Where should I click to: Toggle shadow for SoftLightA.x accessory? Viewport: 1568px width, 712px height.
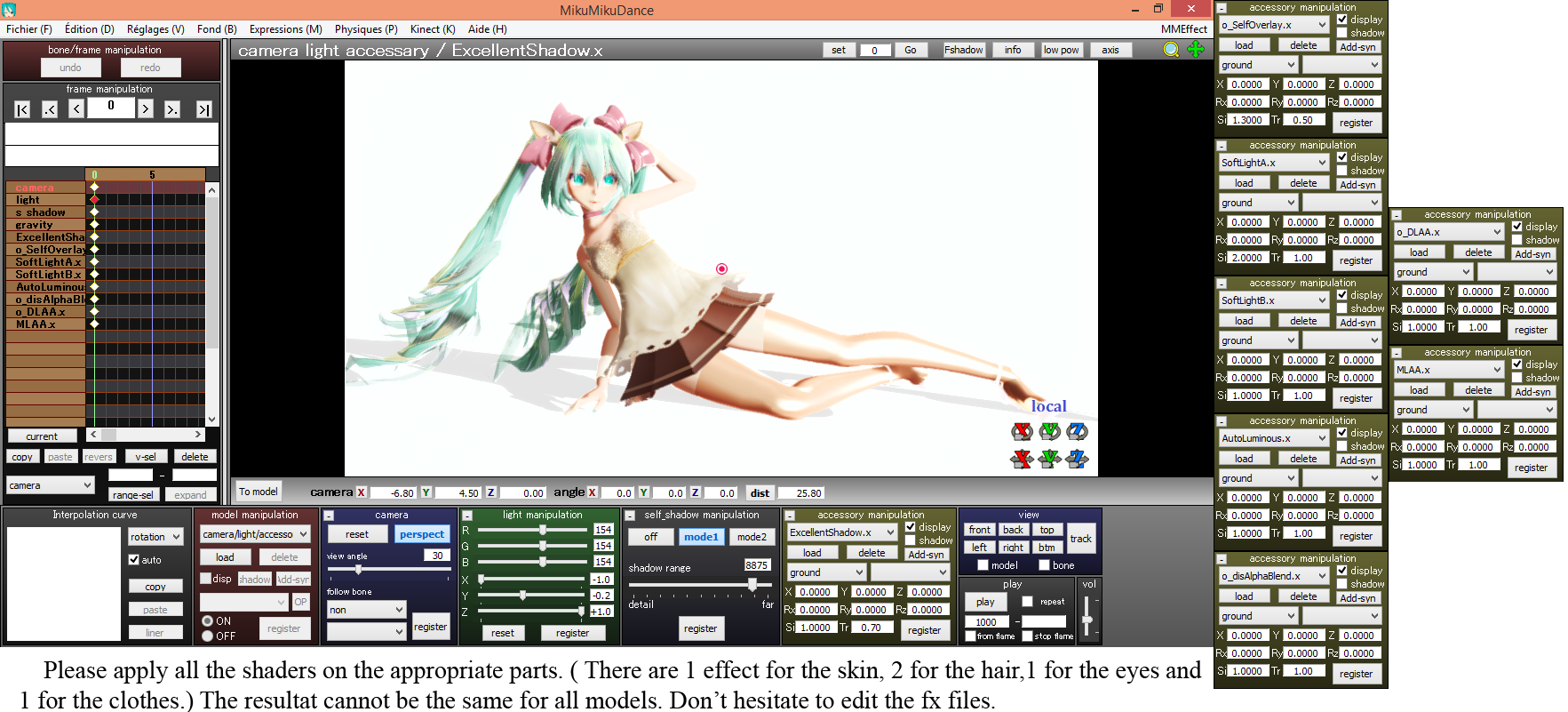[x=1342, y=171]
